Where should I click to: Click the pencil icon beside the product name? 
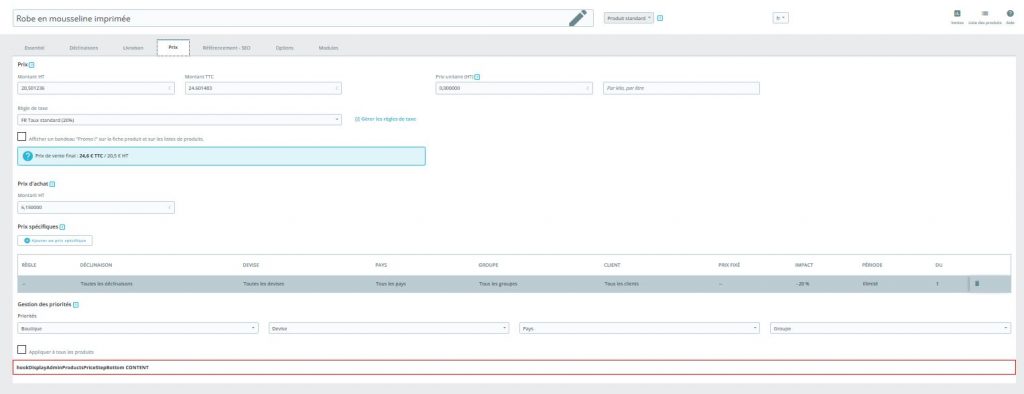(x=577, y=18)
